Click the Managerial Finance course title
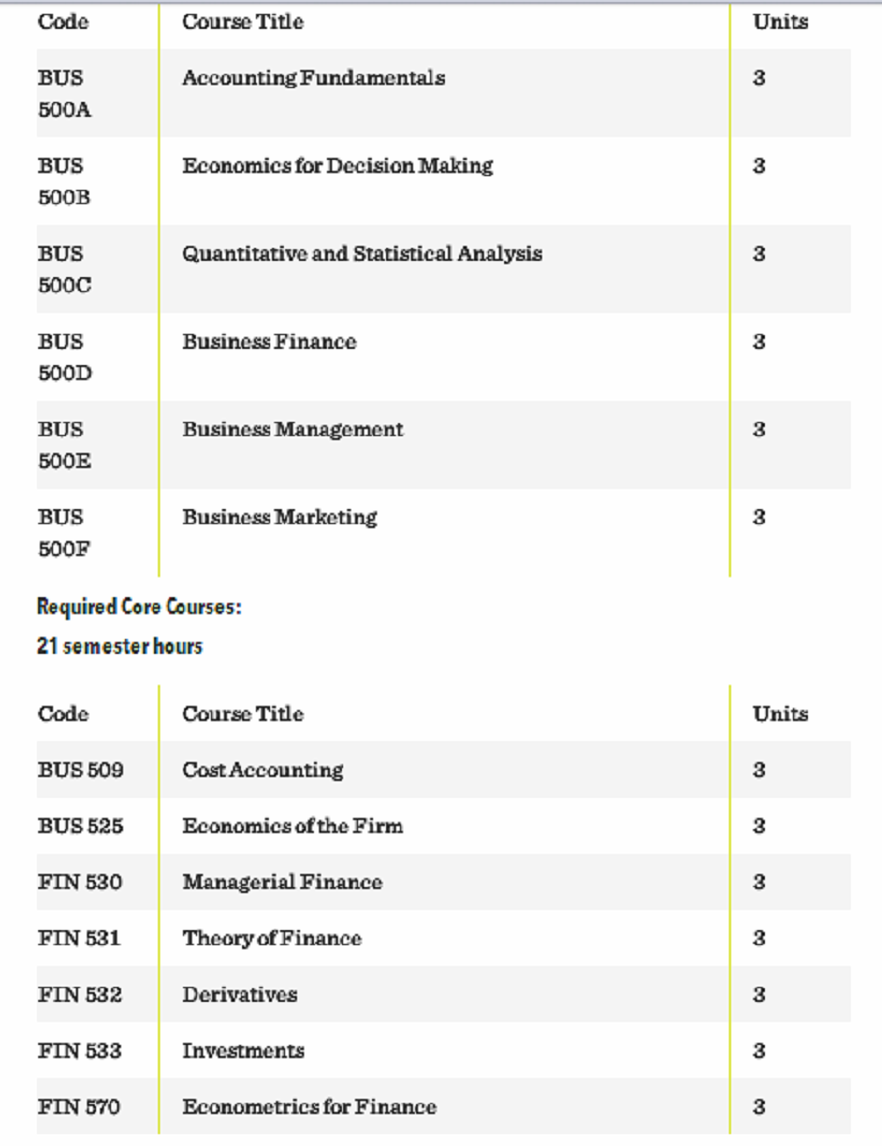Viewport: 882px width, 1146px height. pyautogui.click(x=282, y=882)
